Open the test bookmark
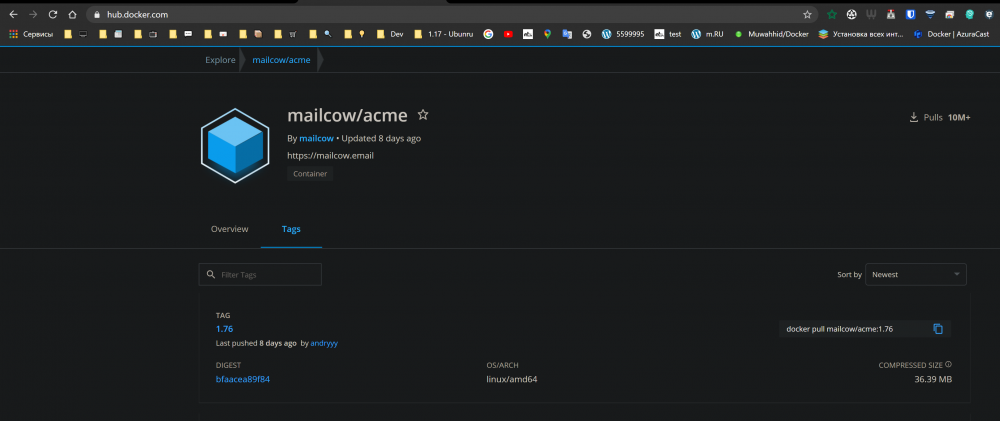This screenshot has height=421, width=1000. tap(668, 34)
